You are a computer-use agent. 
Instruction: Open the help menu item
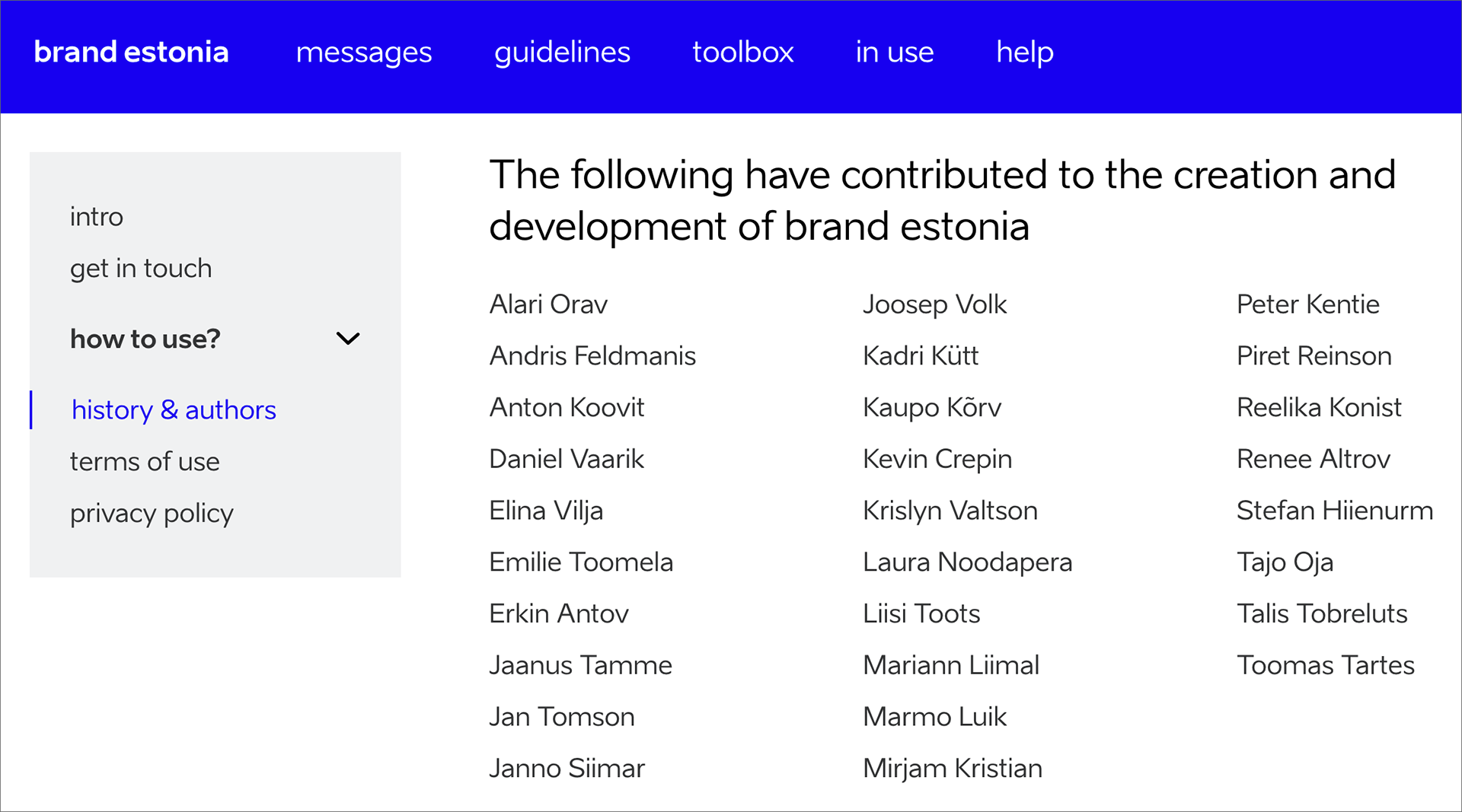coord(1025,53)
